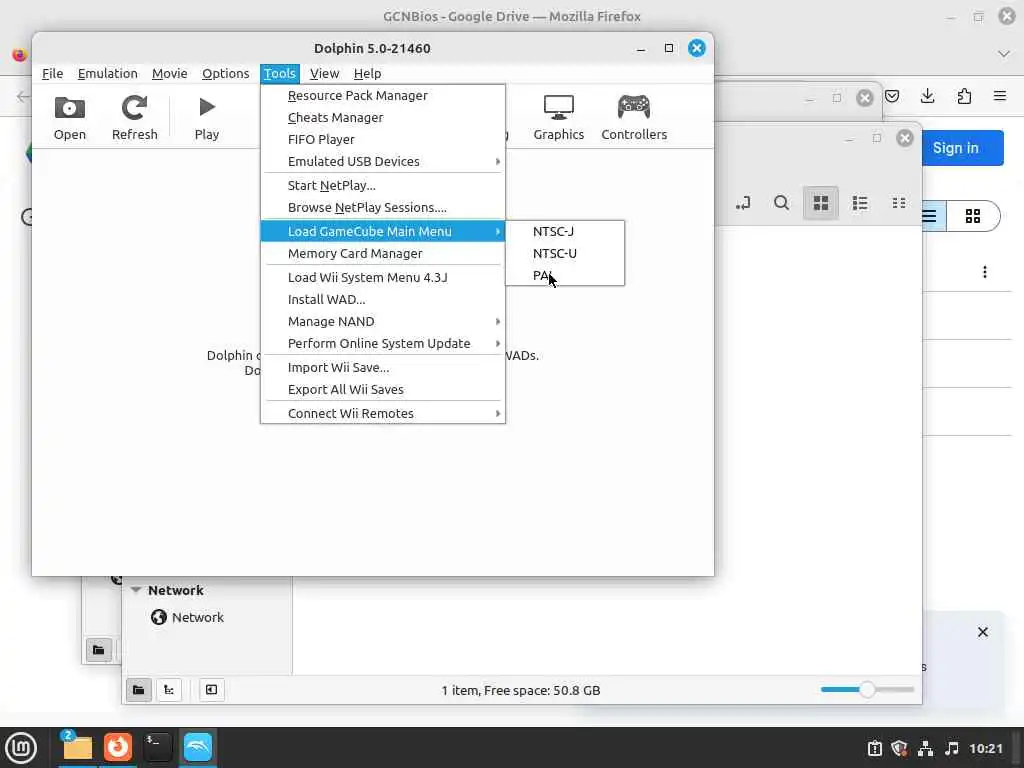Dismiss the Drive notification with X
Image resolution: width=1024 pixels, height=768 pixels.
[983, 632]
